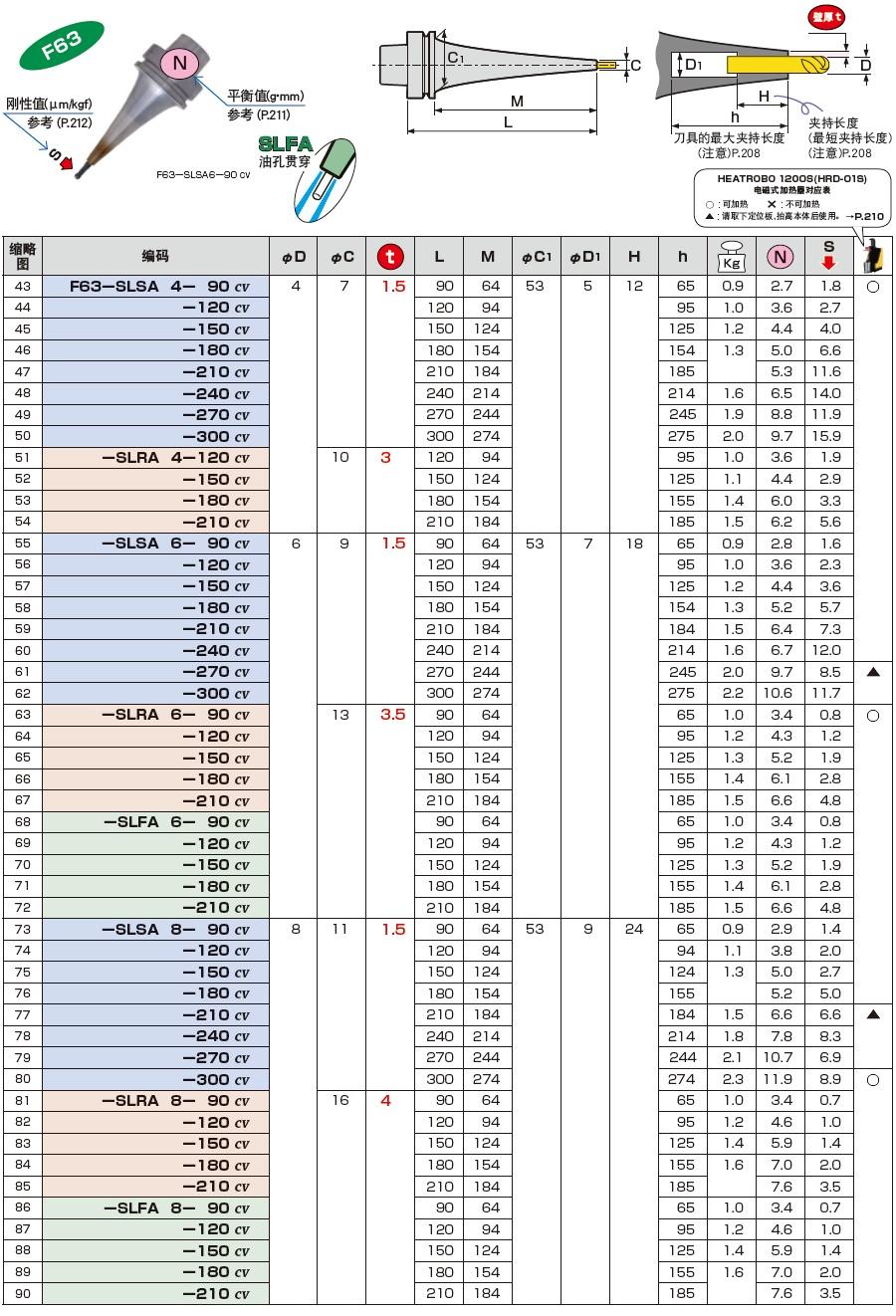Click the pink N circle on the tool holder photo
Image resolution: width=896 pixels, height=1316 pixels.
click(180, 63)
